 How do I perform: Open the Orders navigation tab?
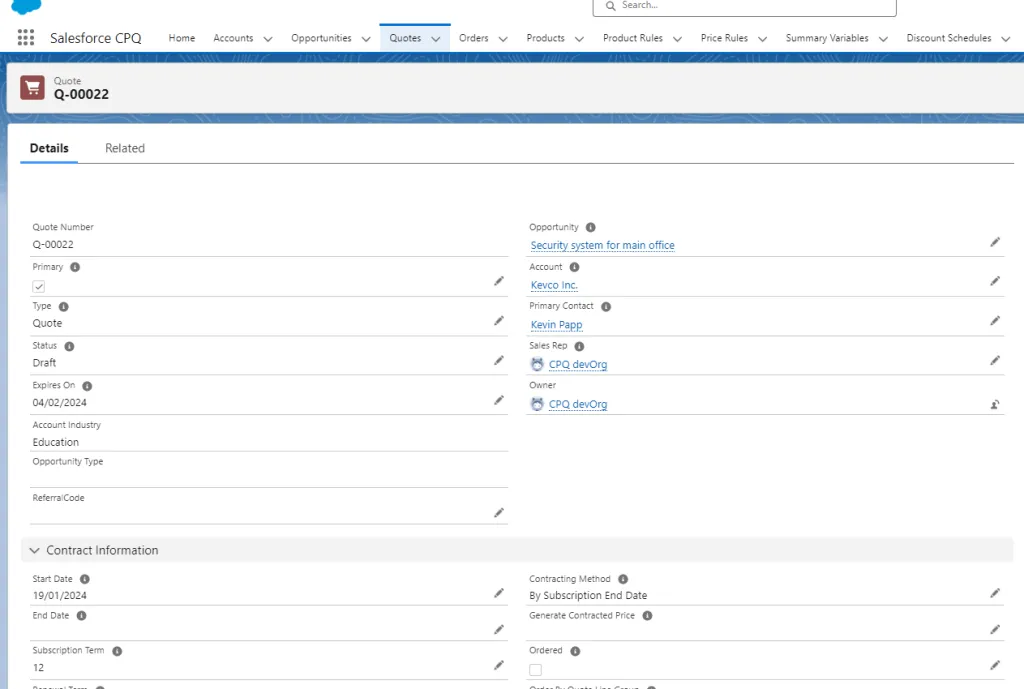(x=473, y=38)
